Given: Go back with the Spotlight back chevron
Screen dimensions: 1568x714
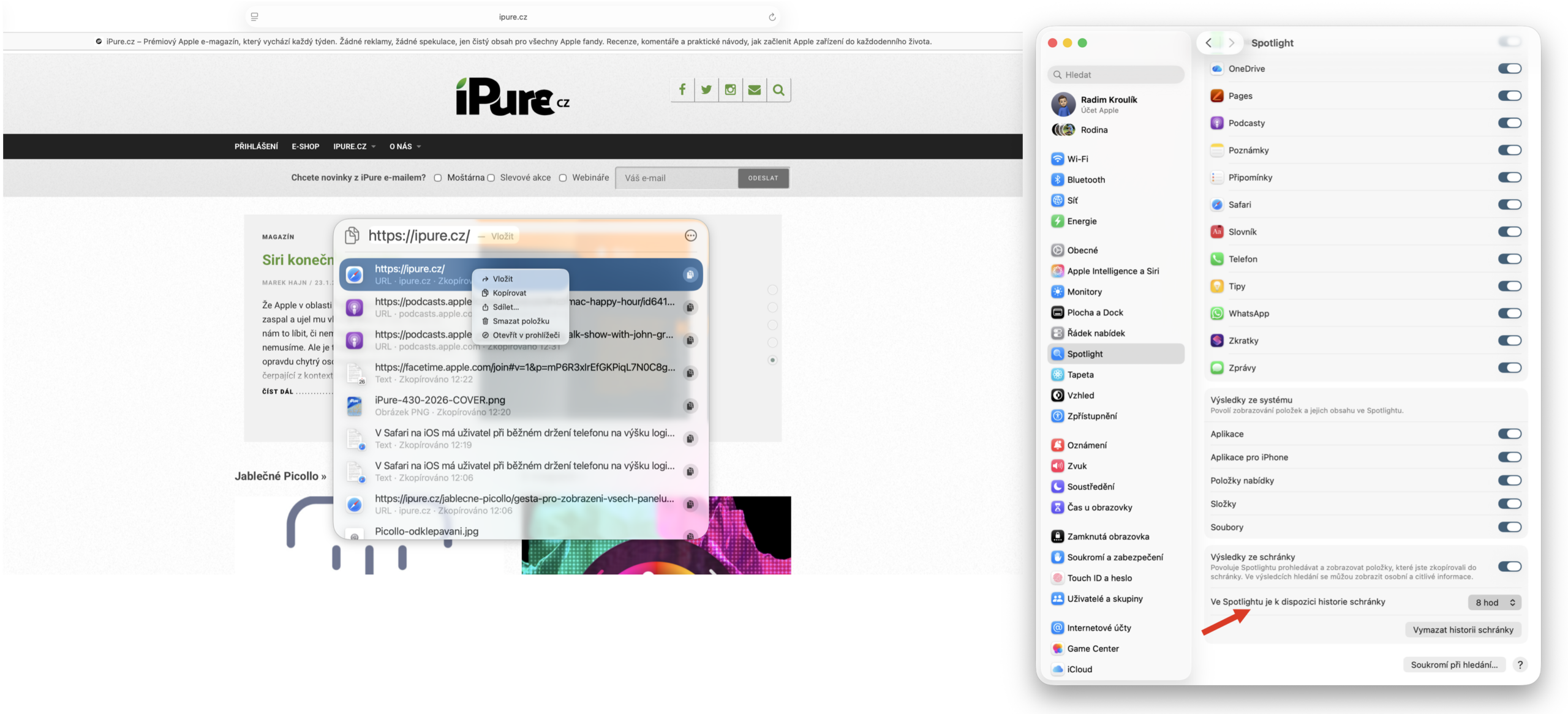Looking at the screenshot, I should coord(1208,43).
